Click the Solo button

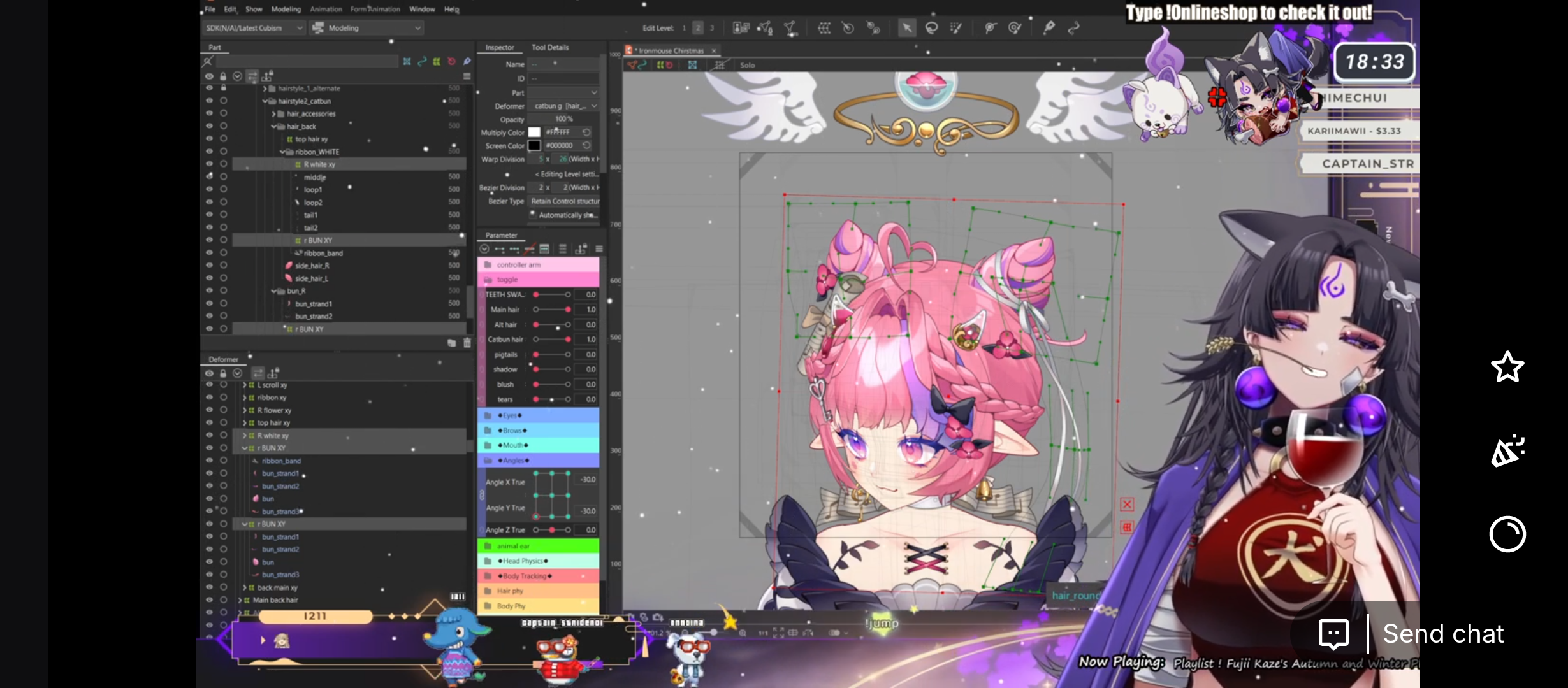tap(747, 65)
